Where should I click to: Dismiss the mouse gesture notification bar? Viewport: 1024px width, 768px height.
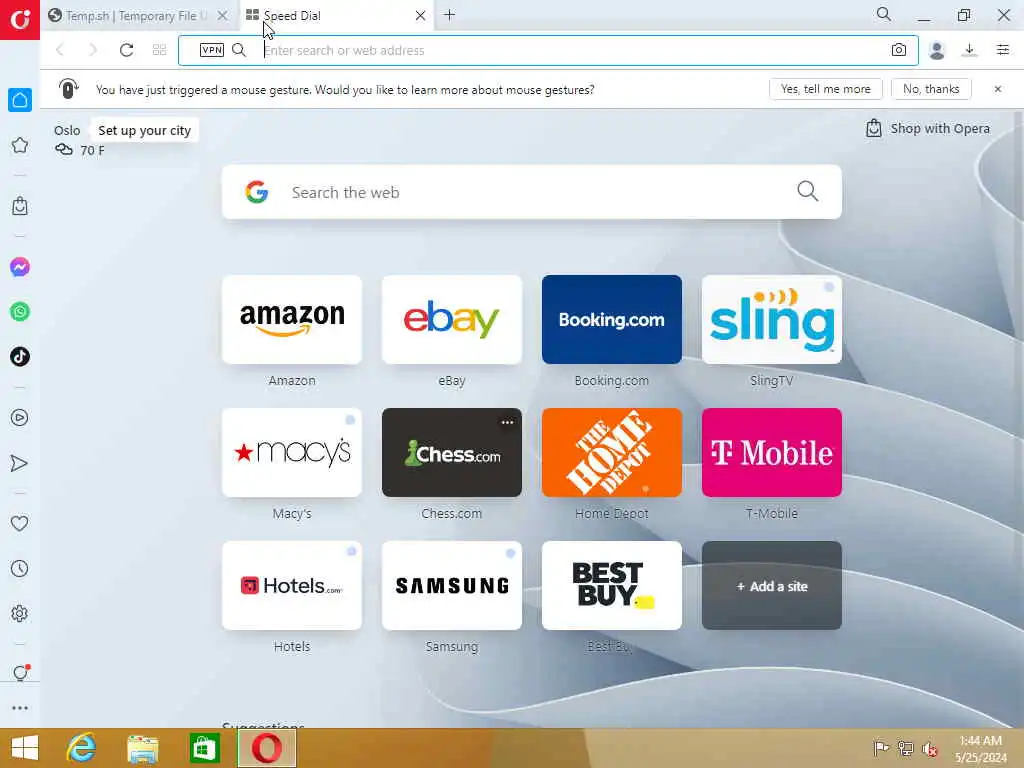point(997,89)
